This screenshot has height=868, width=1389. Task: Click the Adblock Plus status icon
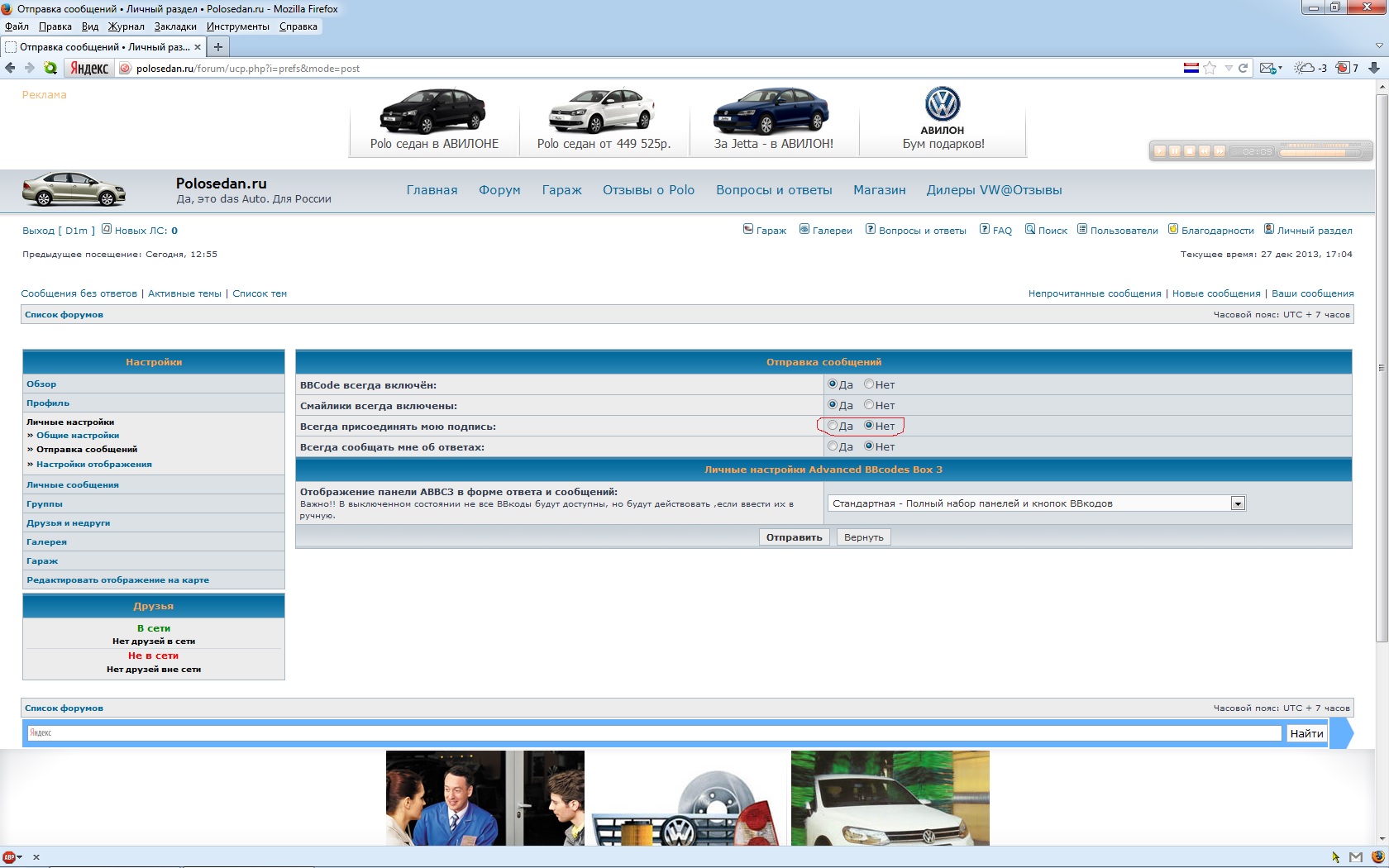tap(9, 857)
